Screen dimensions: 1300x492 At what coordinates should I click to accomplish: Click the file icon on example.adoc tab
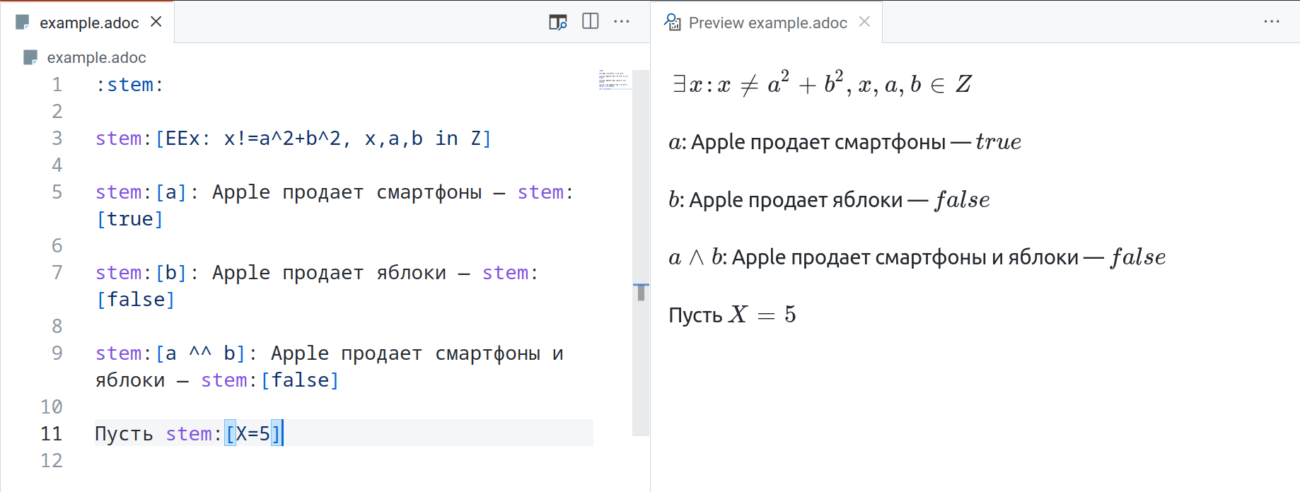[x=23, y=22]
